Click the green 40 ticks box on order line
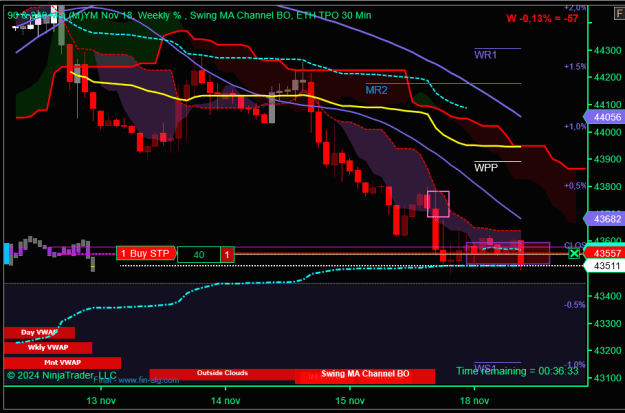625x413 pixels. (199, 254)
